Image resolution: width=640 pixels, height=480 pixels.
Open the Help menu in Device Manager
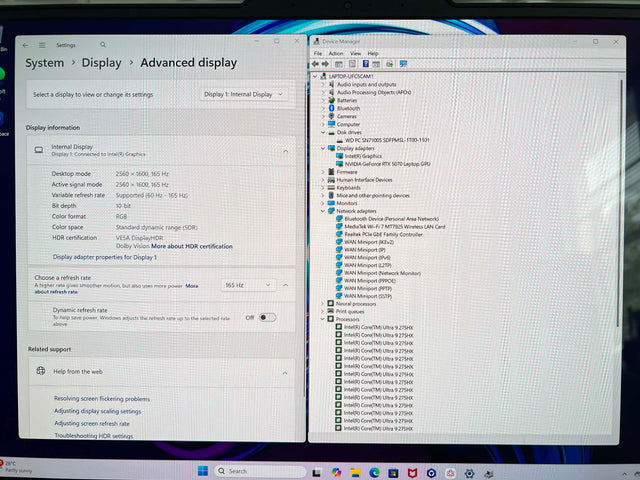click(x=373, y=53)
